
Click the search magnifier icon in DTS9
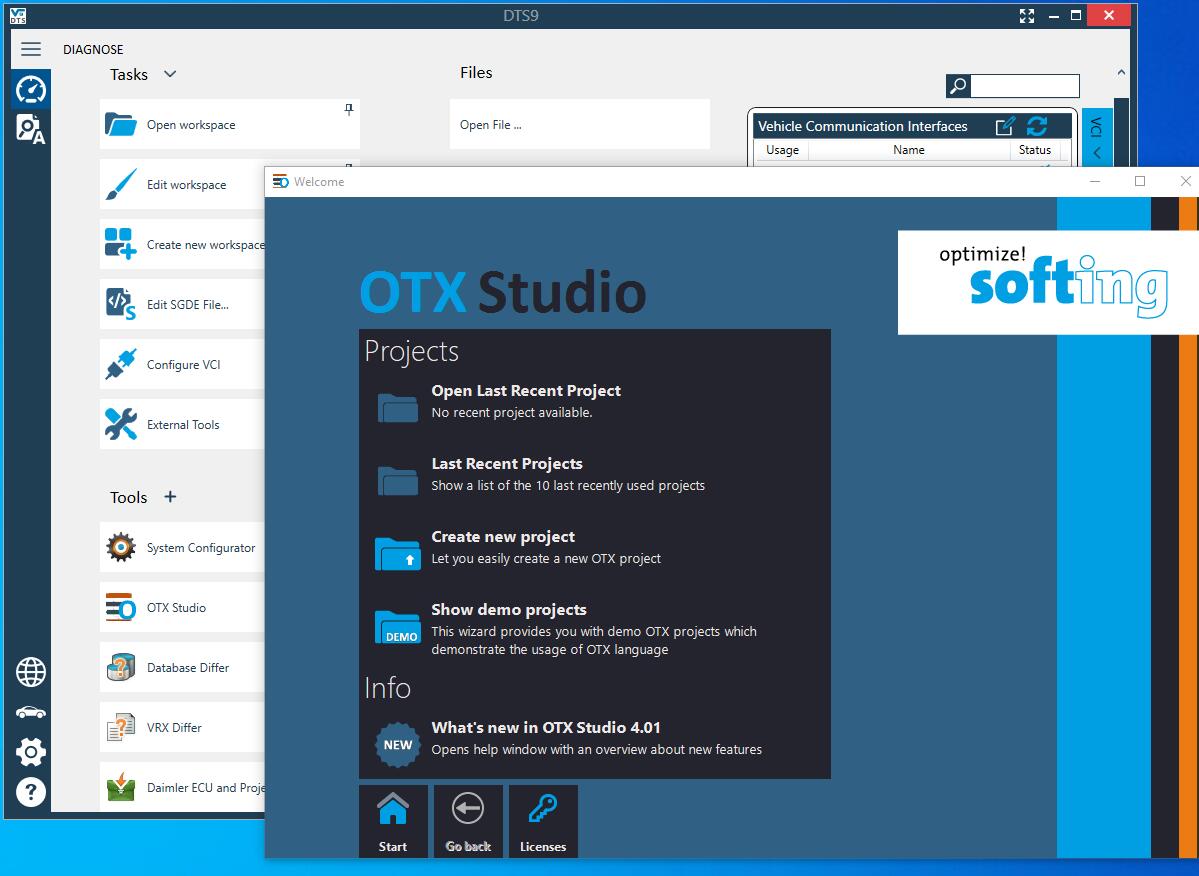click(x=958, y=86)
